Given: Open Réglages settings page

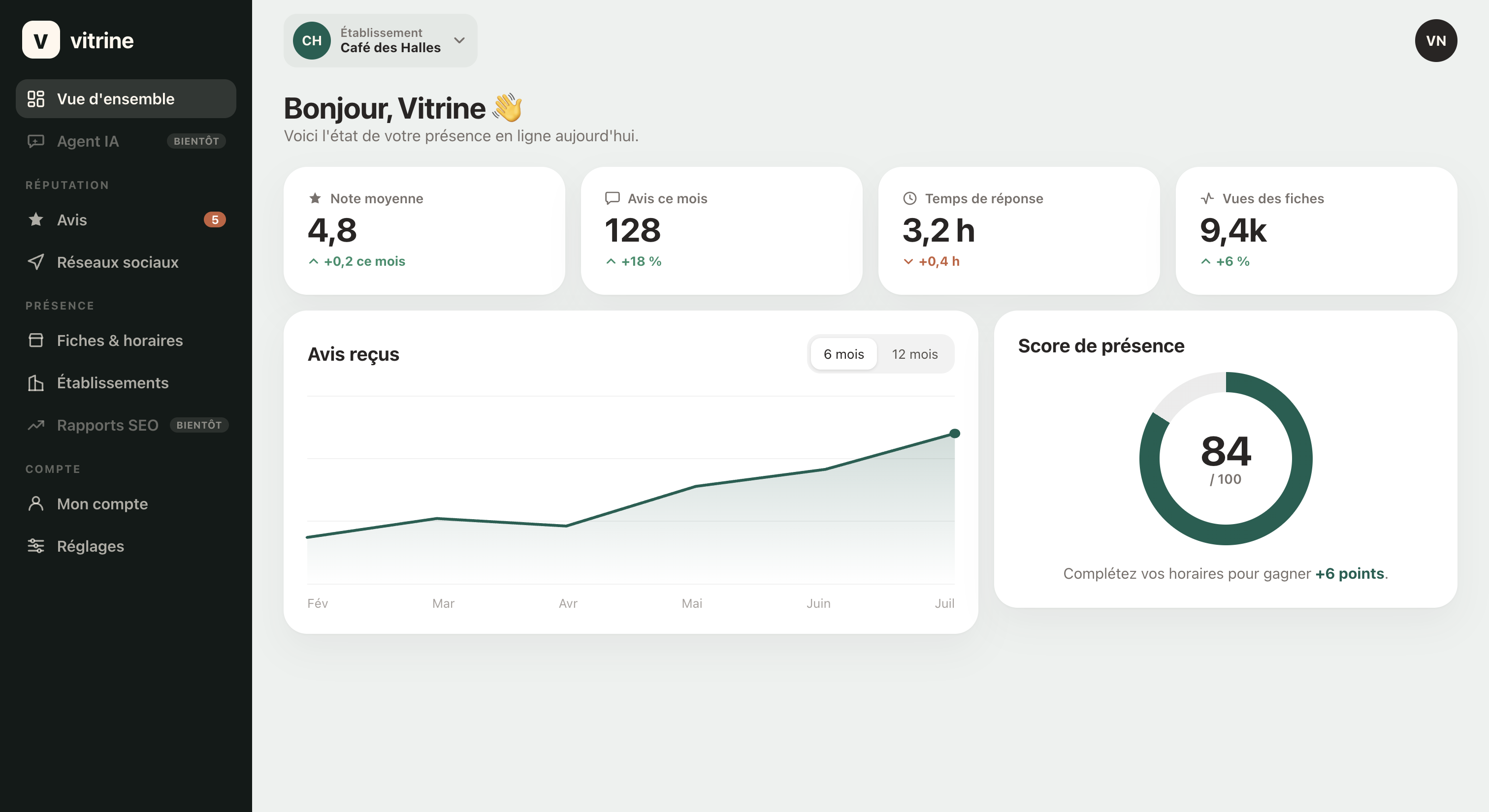Looking at the screenshot, I should pos(126,546).
